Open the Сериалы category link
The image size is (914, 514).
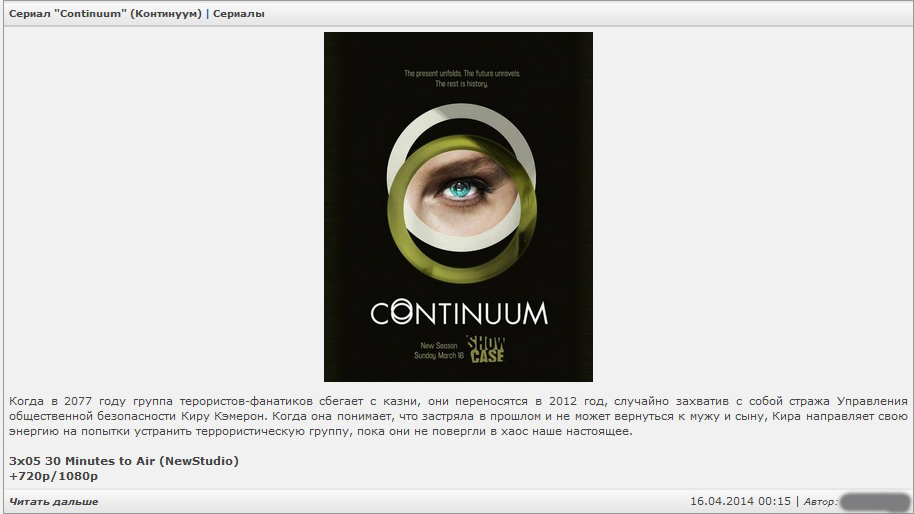239,14
